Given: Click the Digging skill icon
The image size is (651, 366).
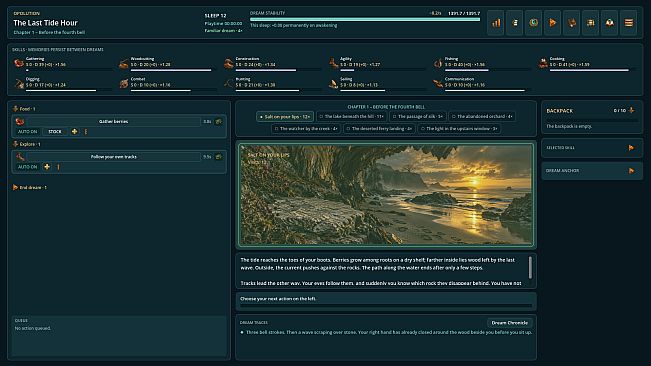Looking at the screenshot, I should [x=19, y=83].
